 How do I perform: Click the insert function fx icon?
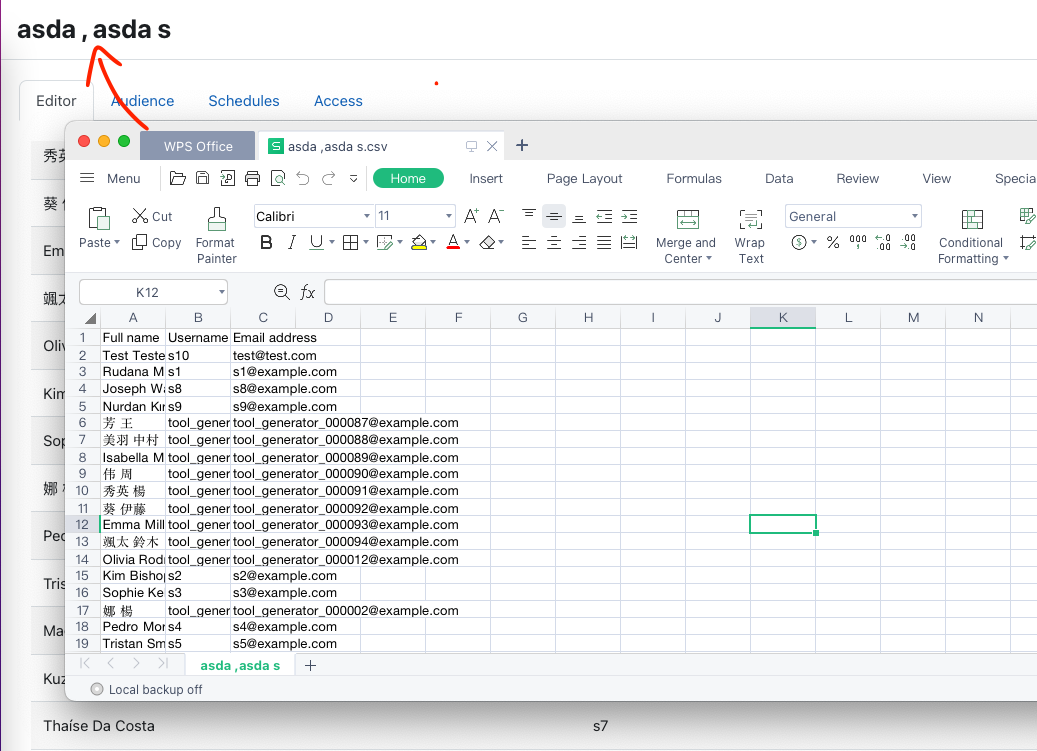308,292
